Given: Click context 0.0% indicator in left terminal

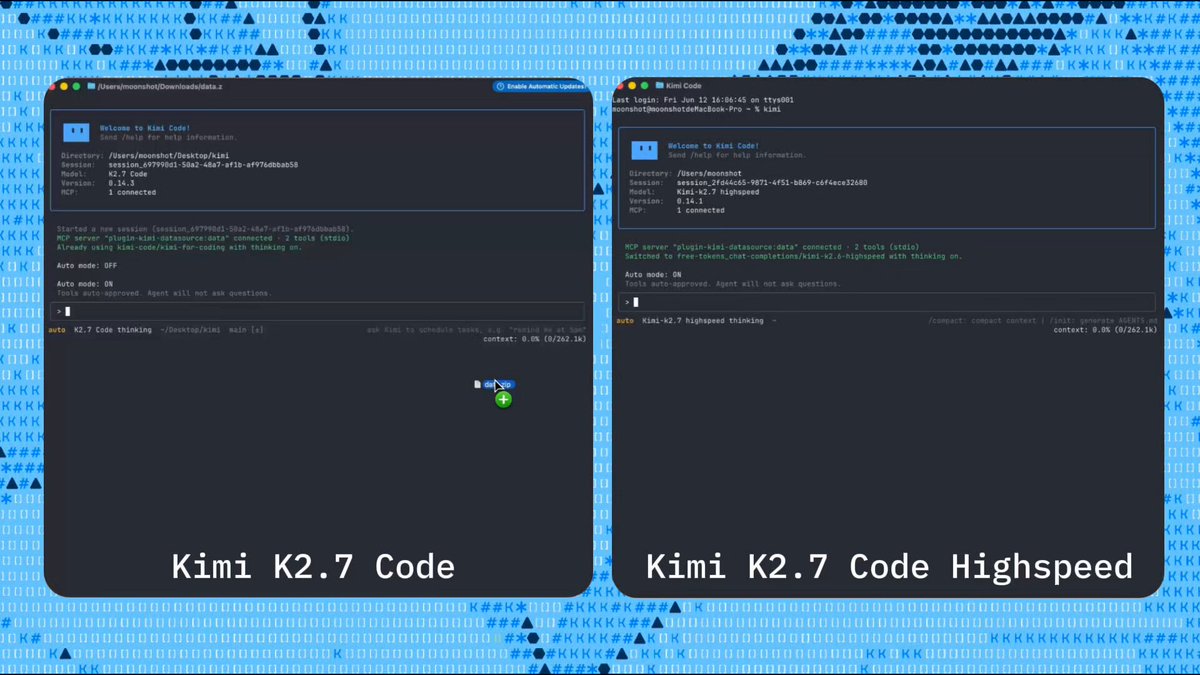Looking at the screenshot, I should (x=534, y=339).
